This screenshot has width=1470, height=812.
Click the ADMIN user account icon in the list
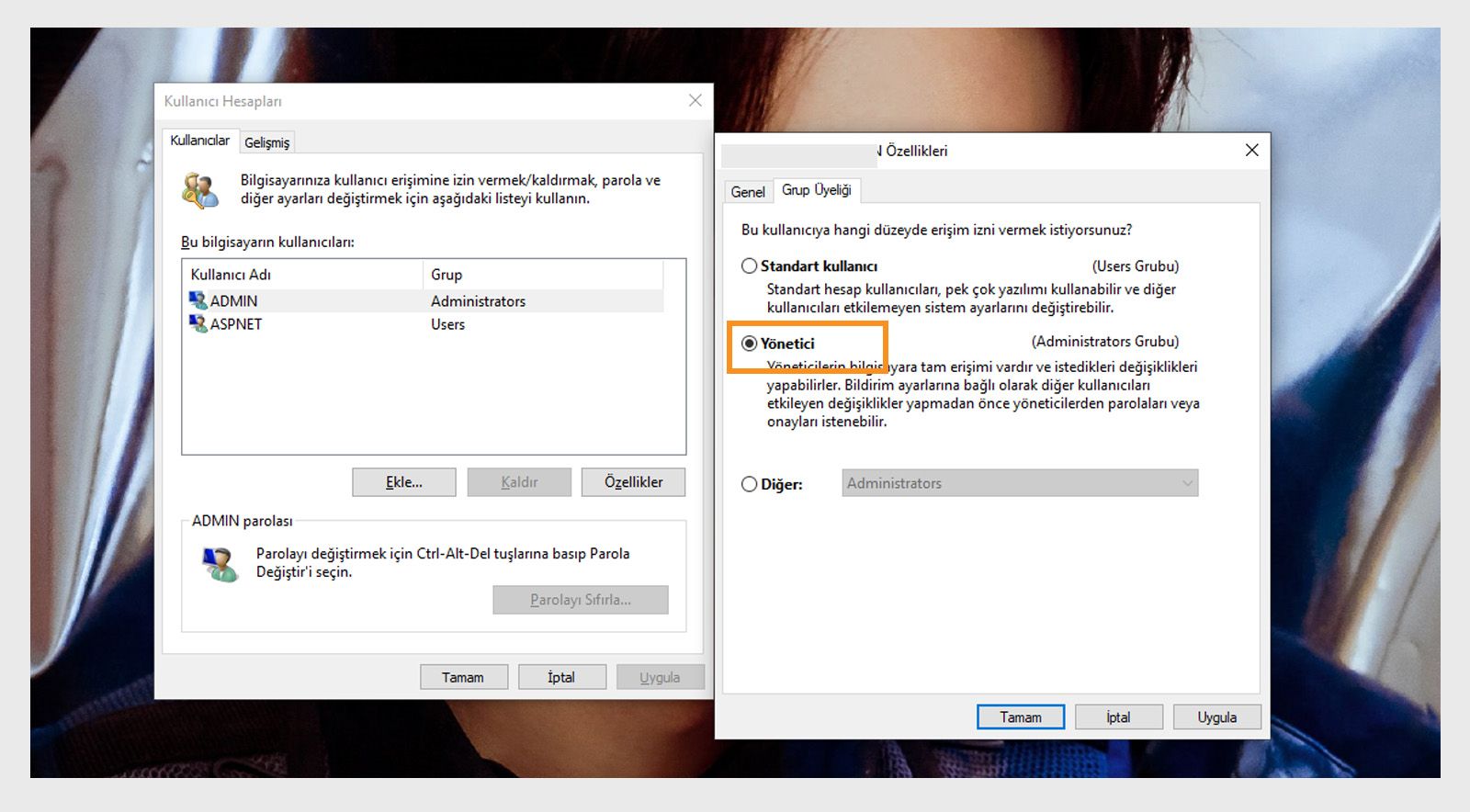(198, 300)
